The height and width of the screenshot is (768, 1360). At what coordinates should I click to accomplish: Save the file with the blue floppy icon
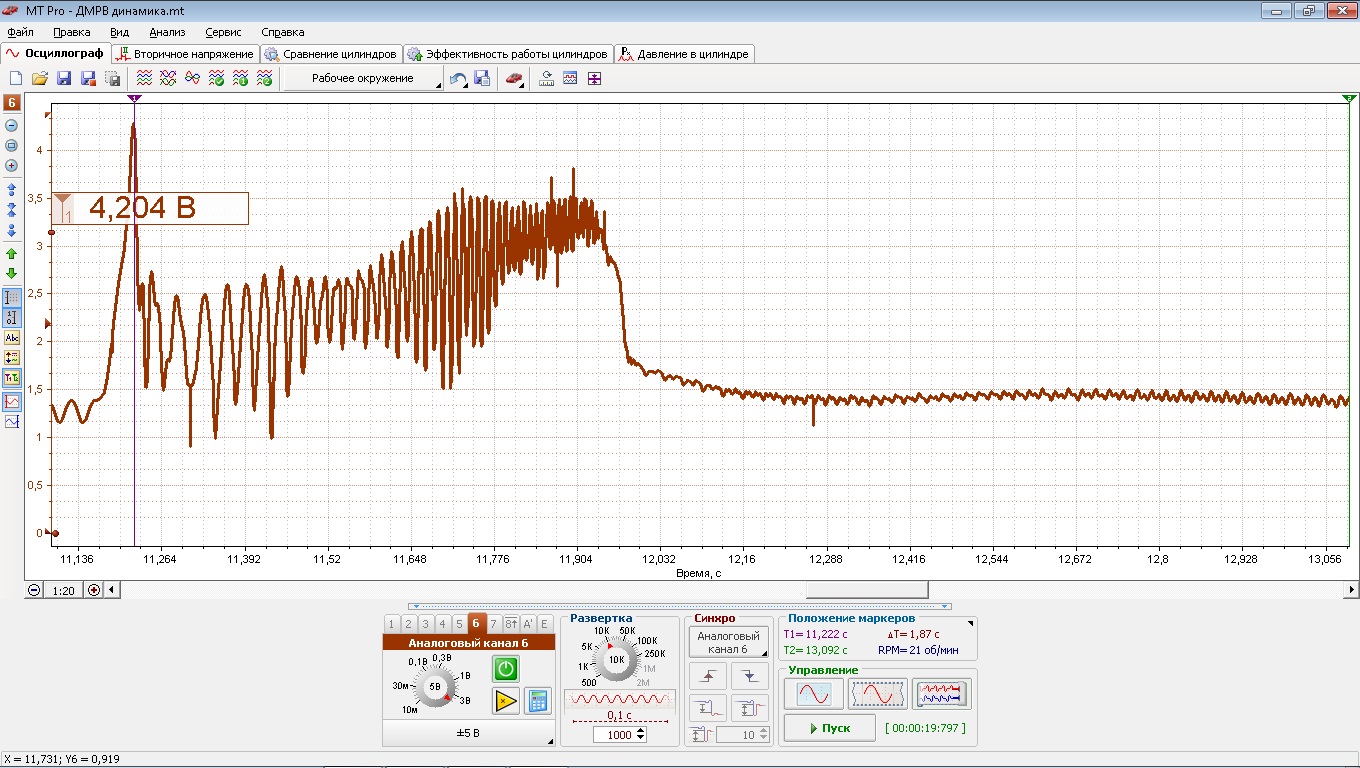64,78
